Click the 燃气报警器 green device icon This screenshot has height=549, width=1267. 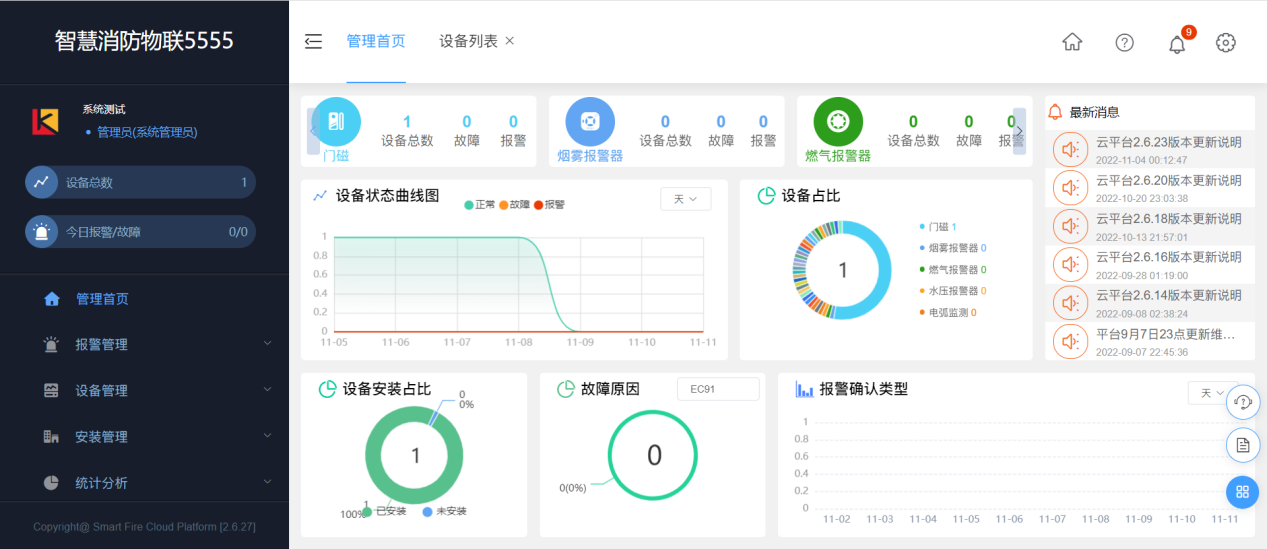838,122
